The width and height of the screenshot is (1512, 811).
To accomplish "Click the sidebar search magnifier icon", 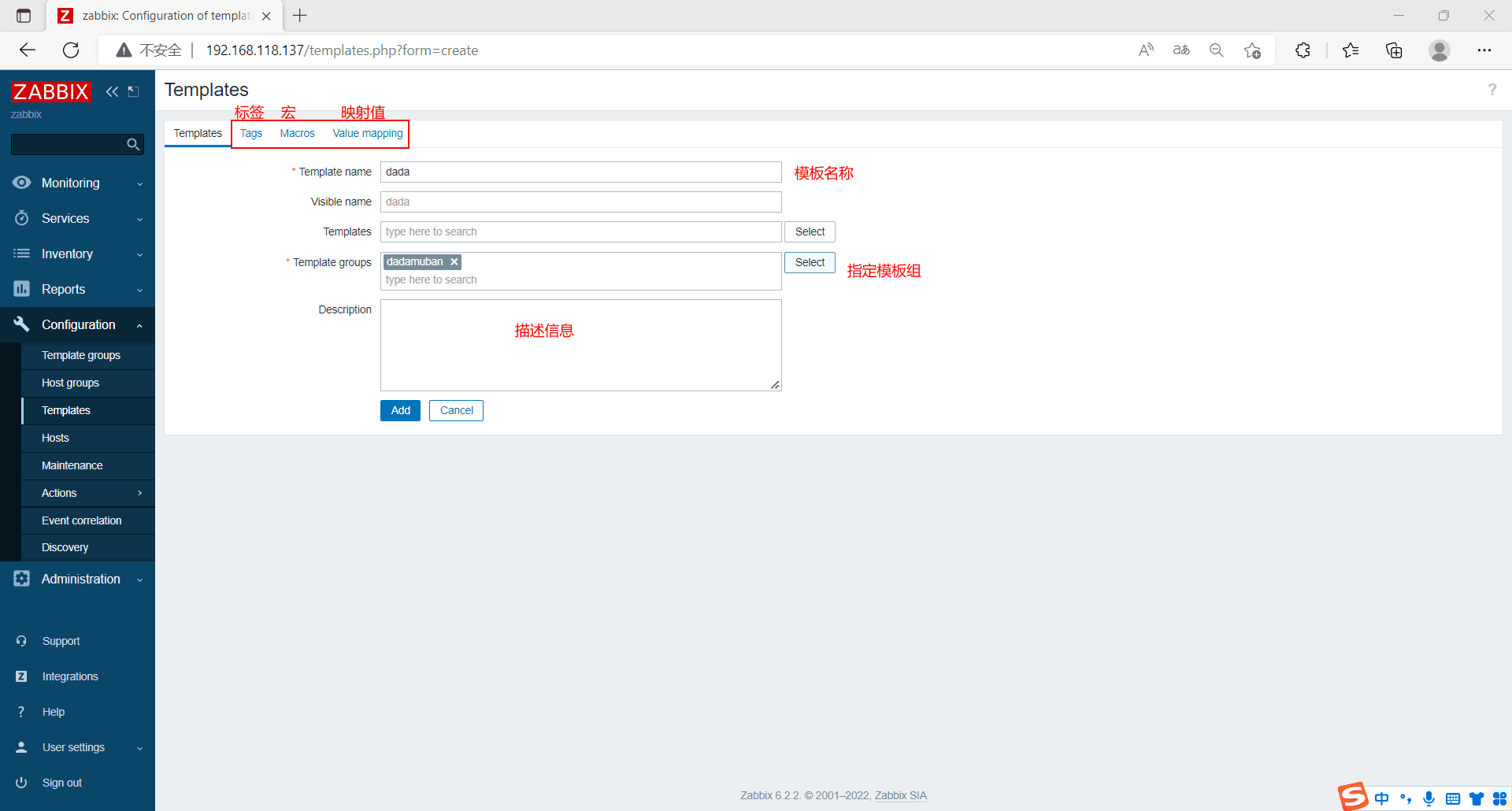I will (x=133, y=144).
